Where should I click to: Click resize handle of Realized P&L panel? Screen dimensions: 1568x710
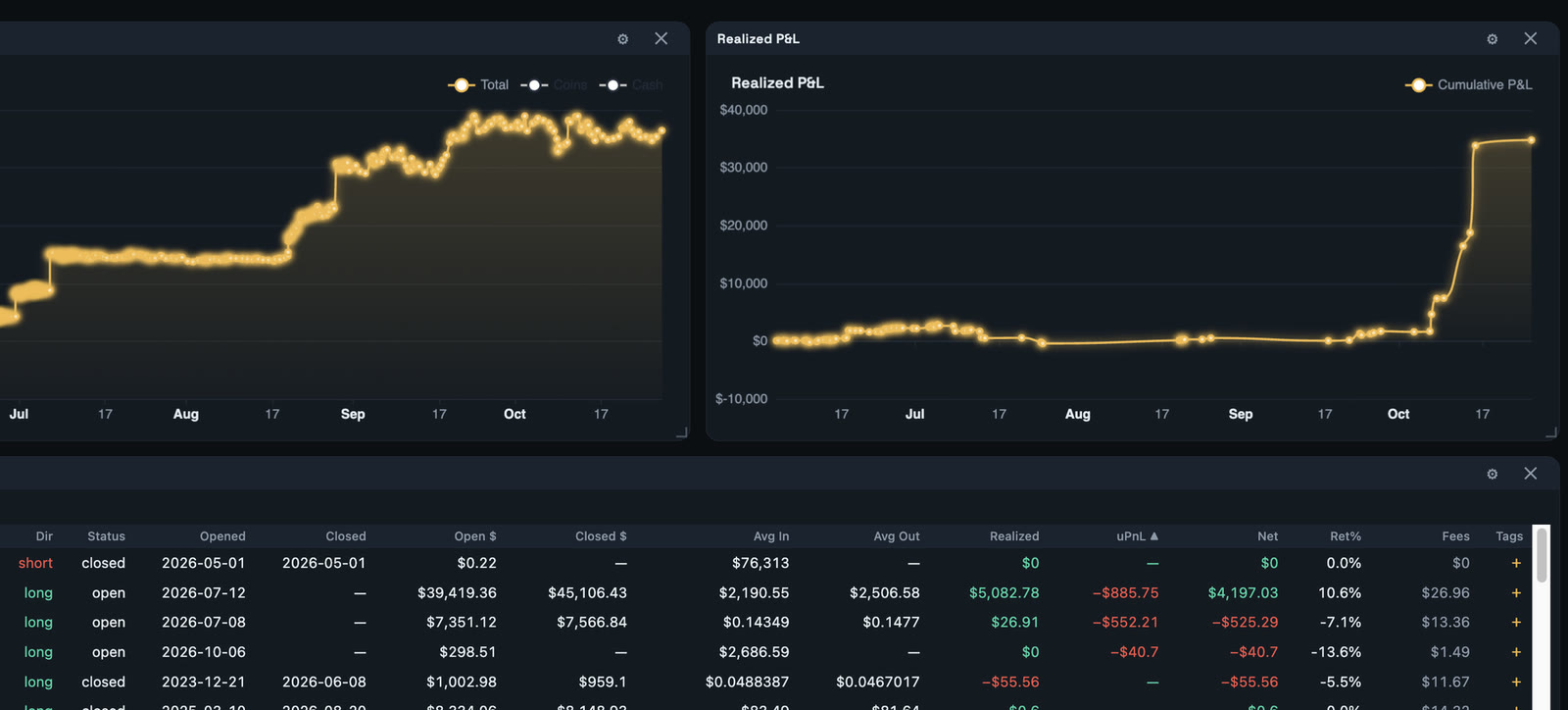(1551, 432)
